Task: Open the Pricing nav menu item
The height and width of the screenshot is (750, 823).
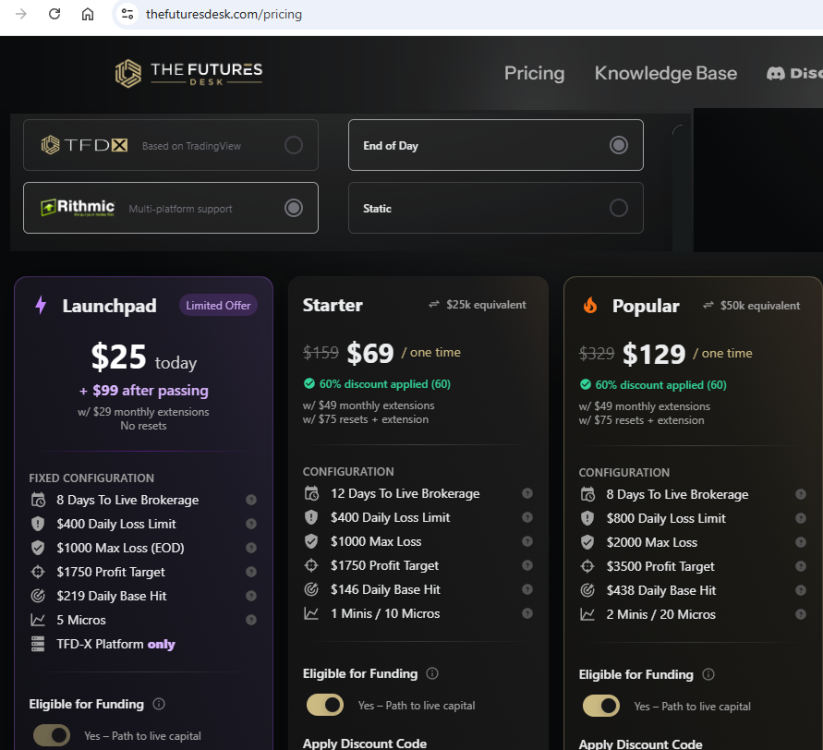Action: (534, 73)
